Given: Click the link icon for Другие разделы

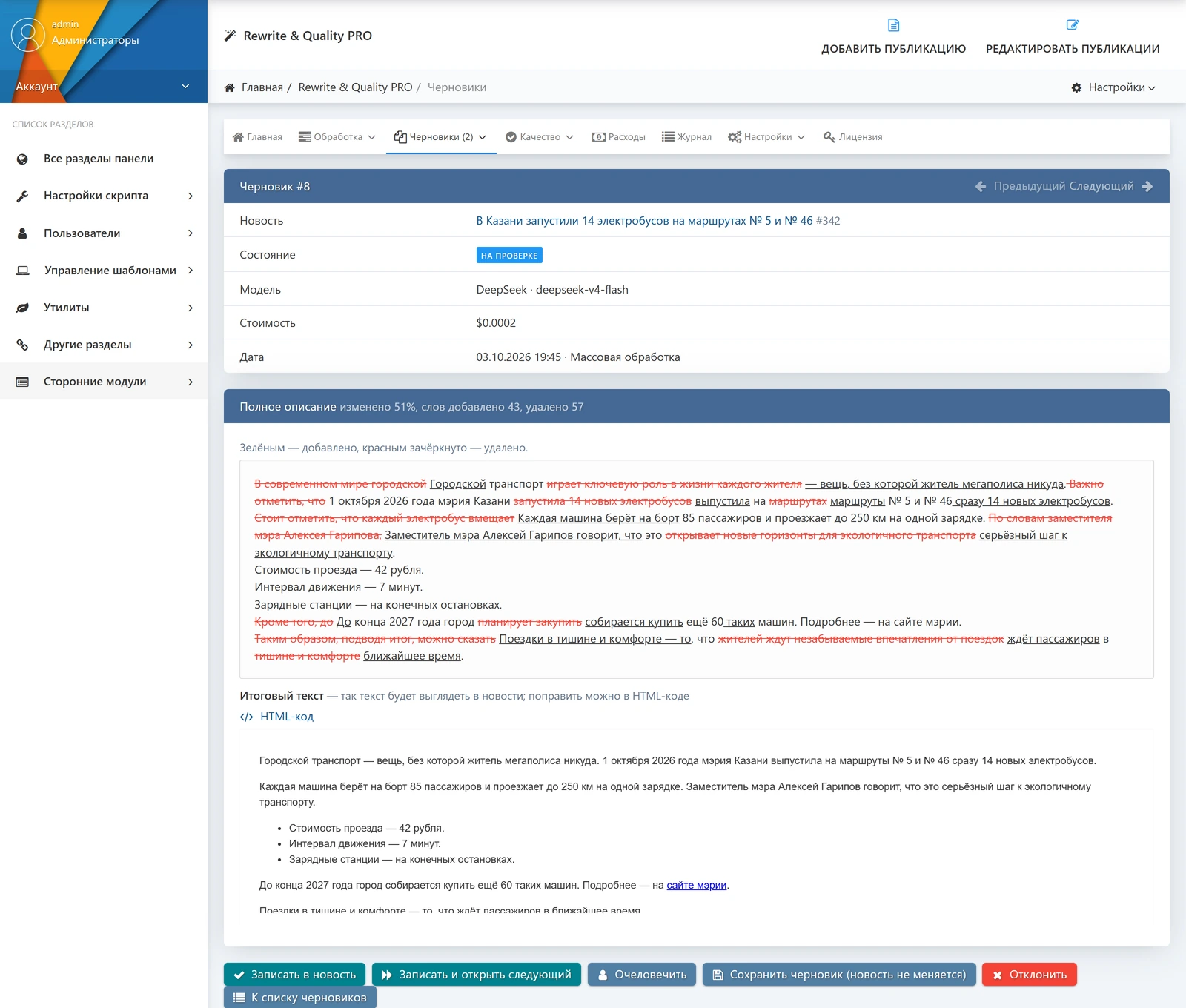Looking at the screenshot, I should tap(22, 345).
